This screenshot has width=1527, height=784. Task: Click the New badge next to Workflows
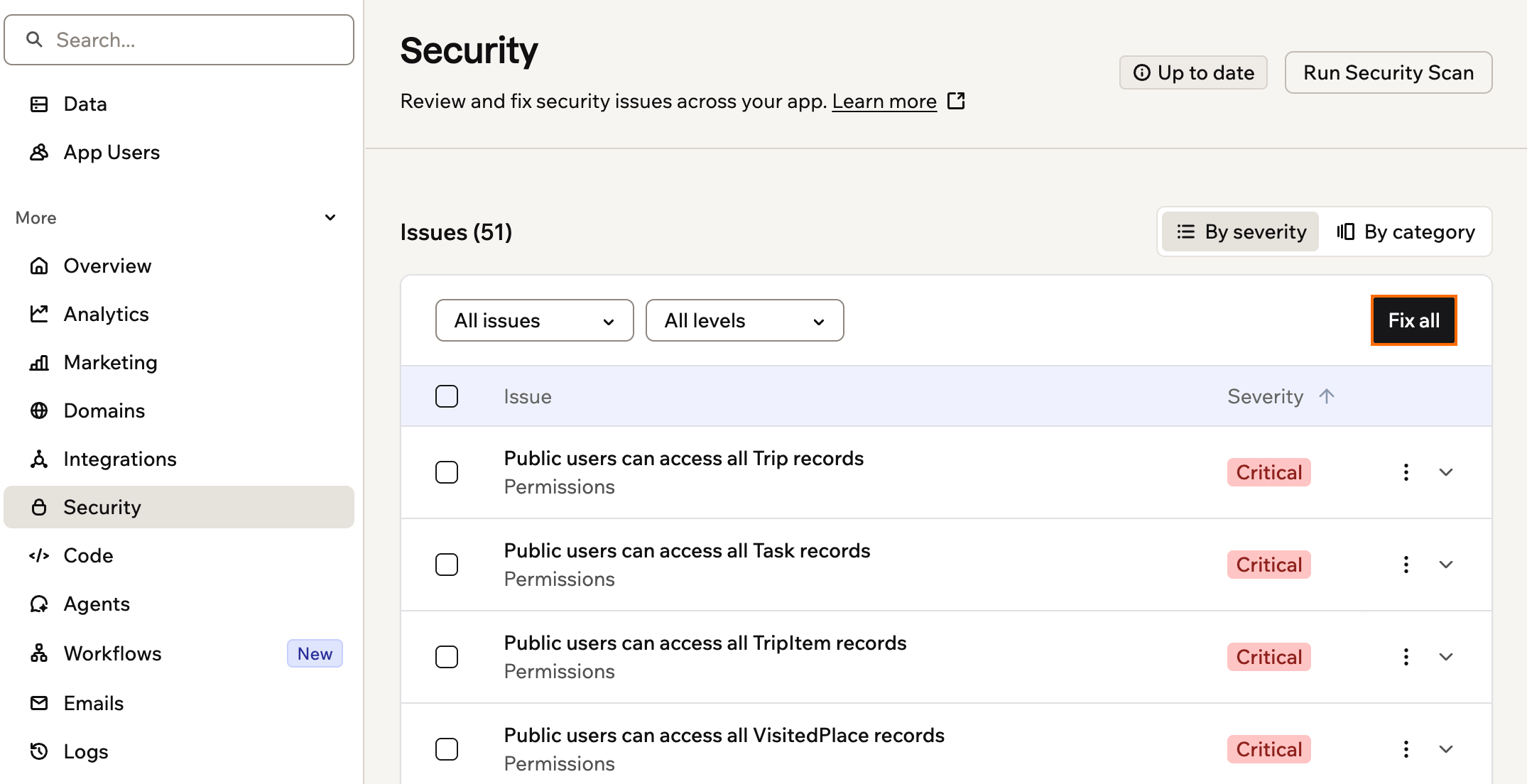pos(315,653)
